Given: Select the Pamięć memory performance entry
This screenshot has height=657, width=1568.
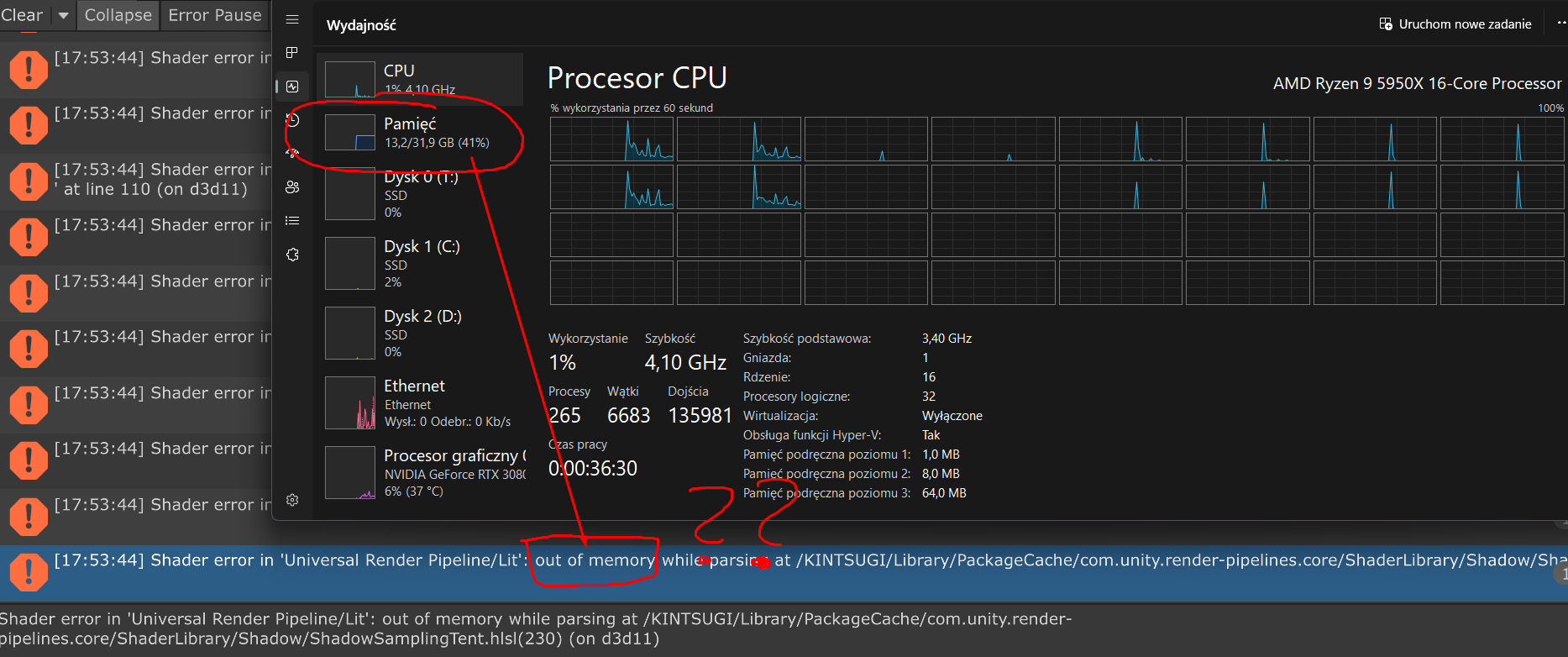Looking at the screenshot, I should 420,133.
